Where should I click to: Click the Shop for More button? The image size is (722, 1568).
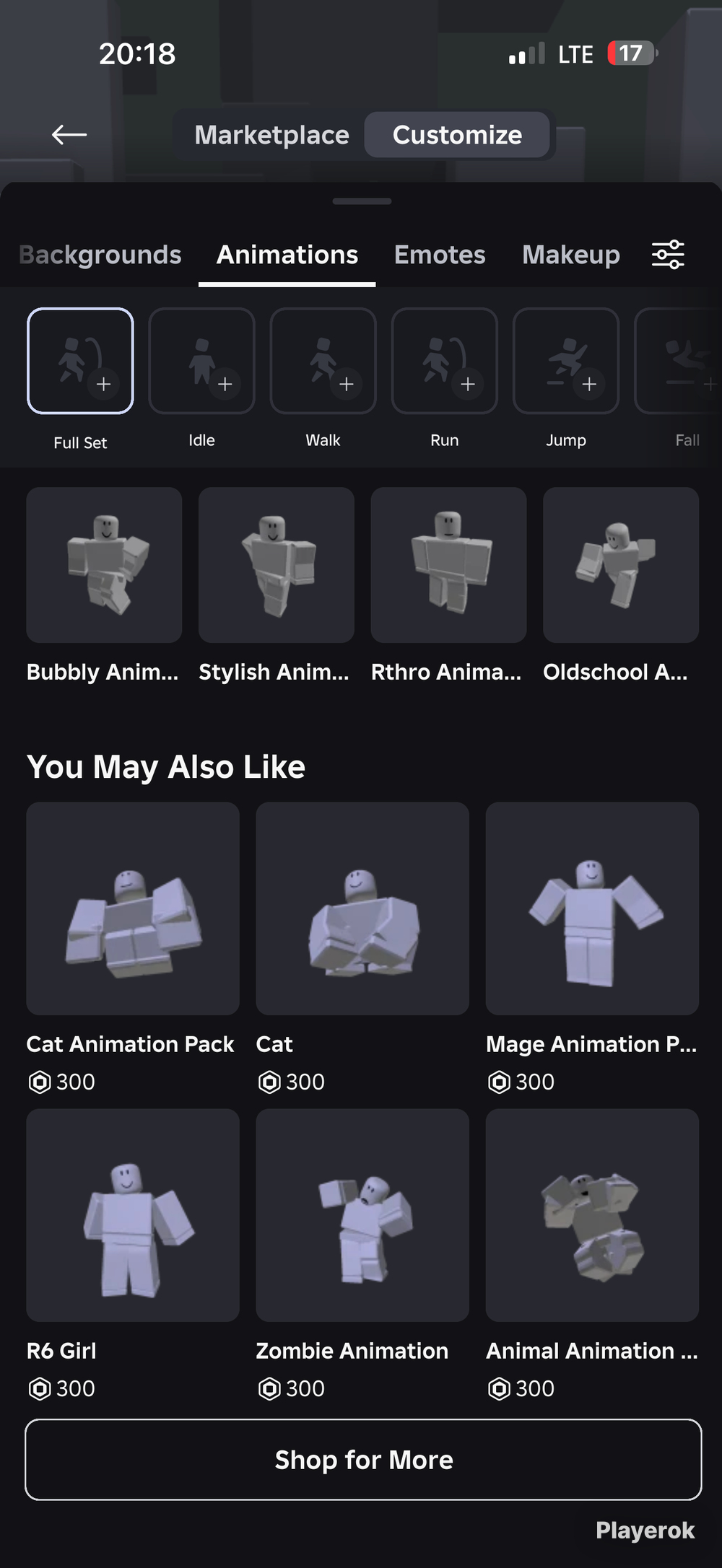(x=363, y=1460)
